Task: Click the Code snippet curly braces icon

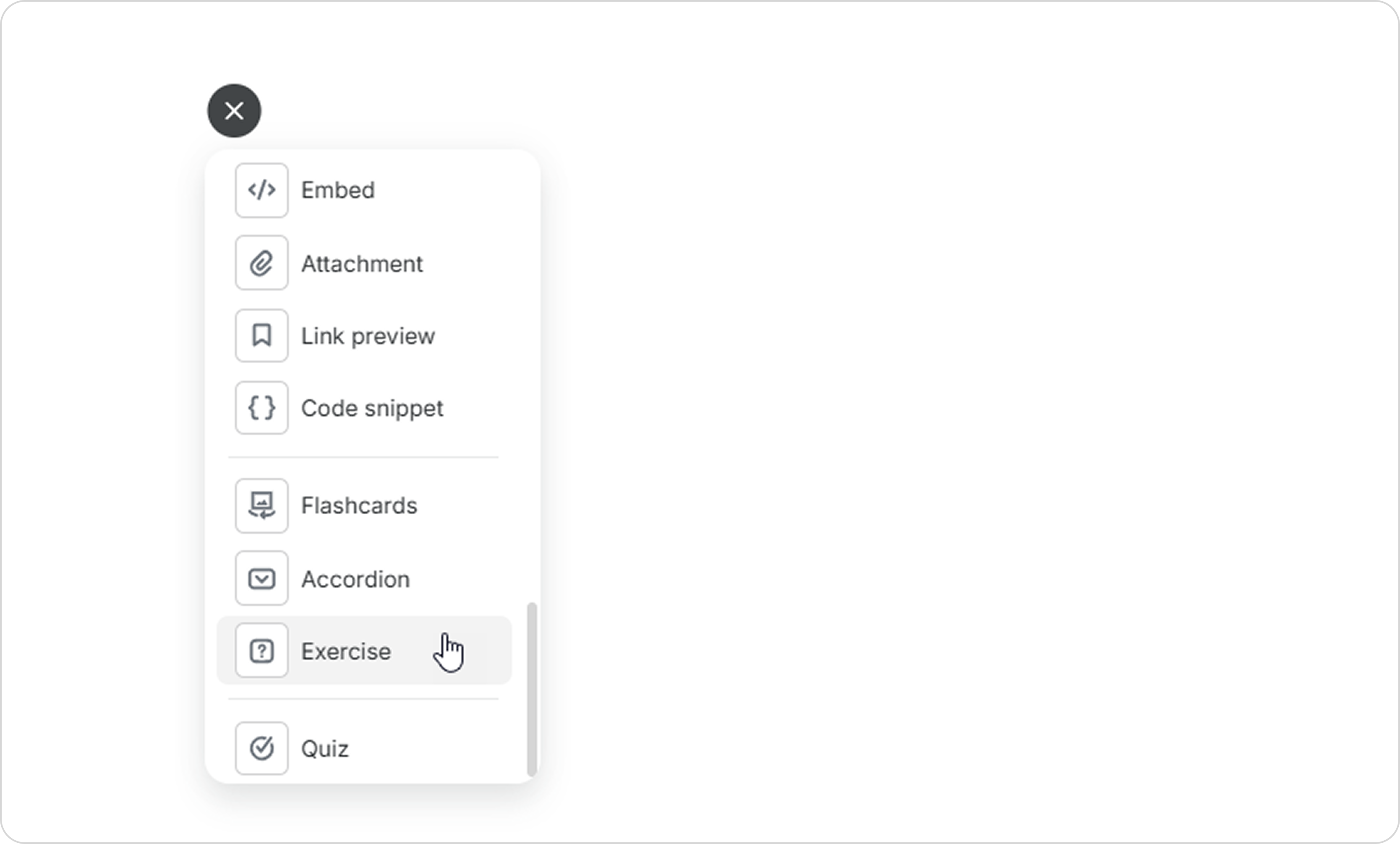Action: [261, 408]
